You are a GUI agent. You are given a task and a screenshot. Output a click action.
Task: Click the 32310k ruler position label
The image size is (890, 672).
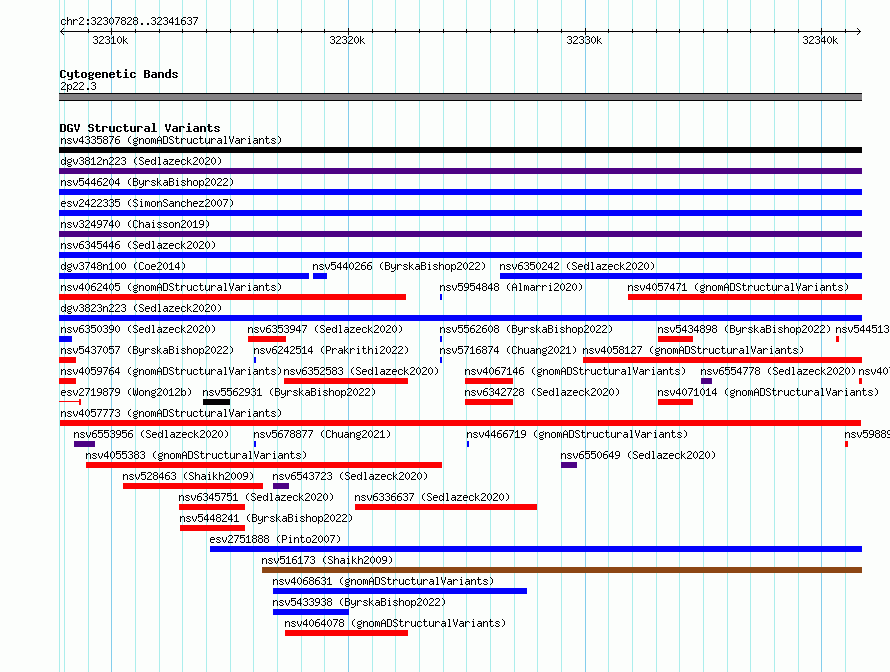[110, 40]
